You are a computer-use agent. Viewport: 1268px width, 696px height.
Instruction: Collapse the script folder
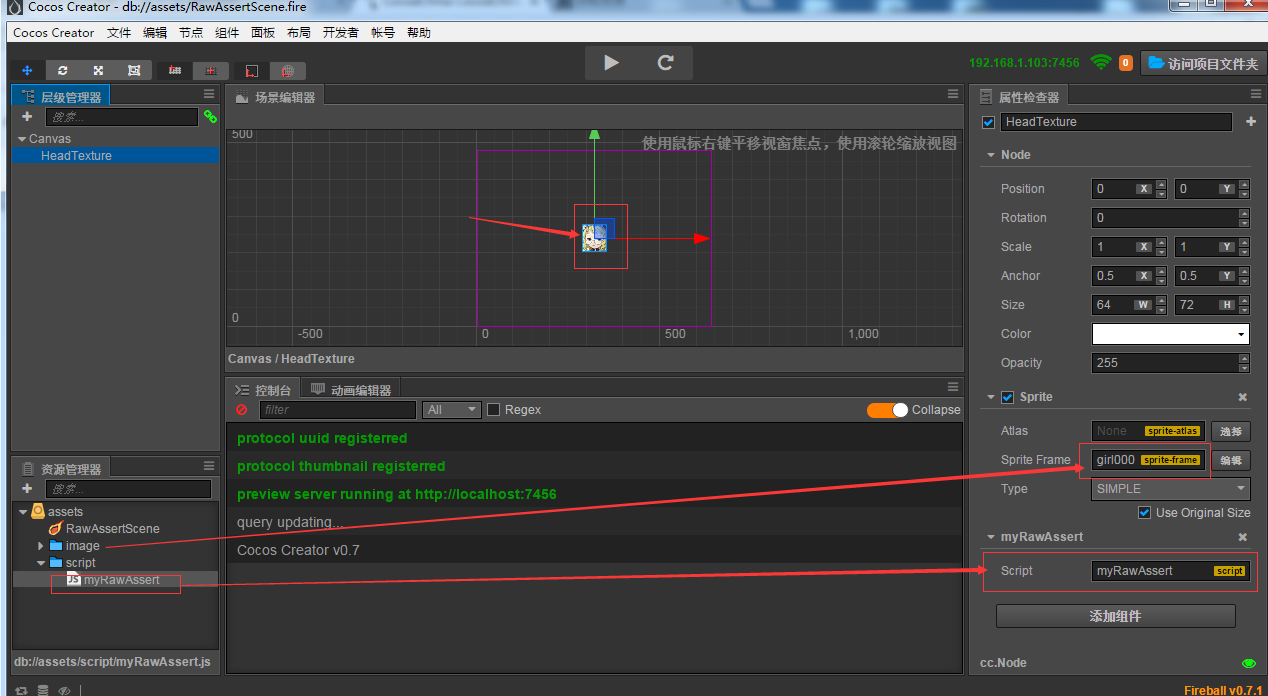pos(41,563)
